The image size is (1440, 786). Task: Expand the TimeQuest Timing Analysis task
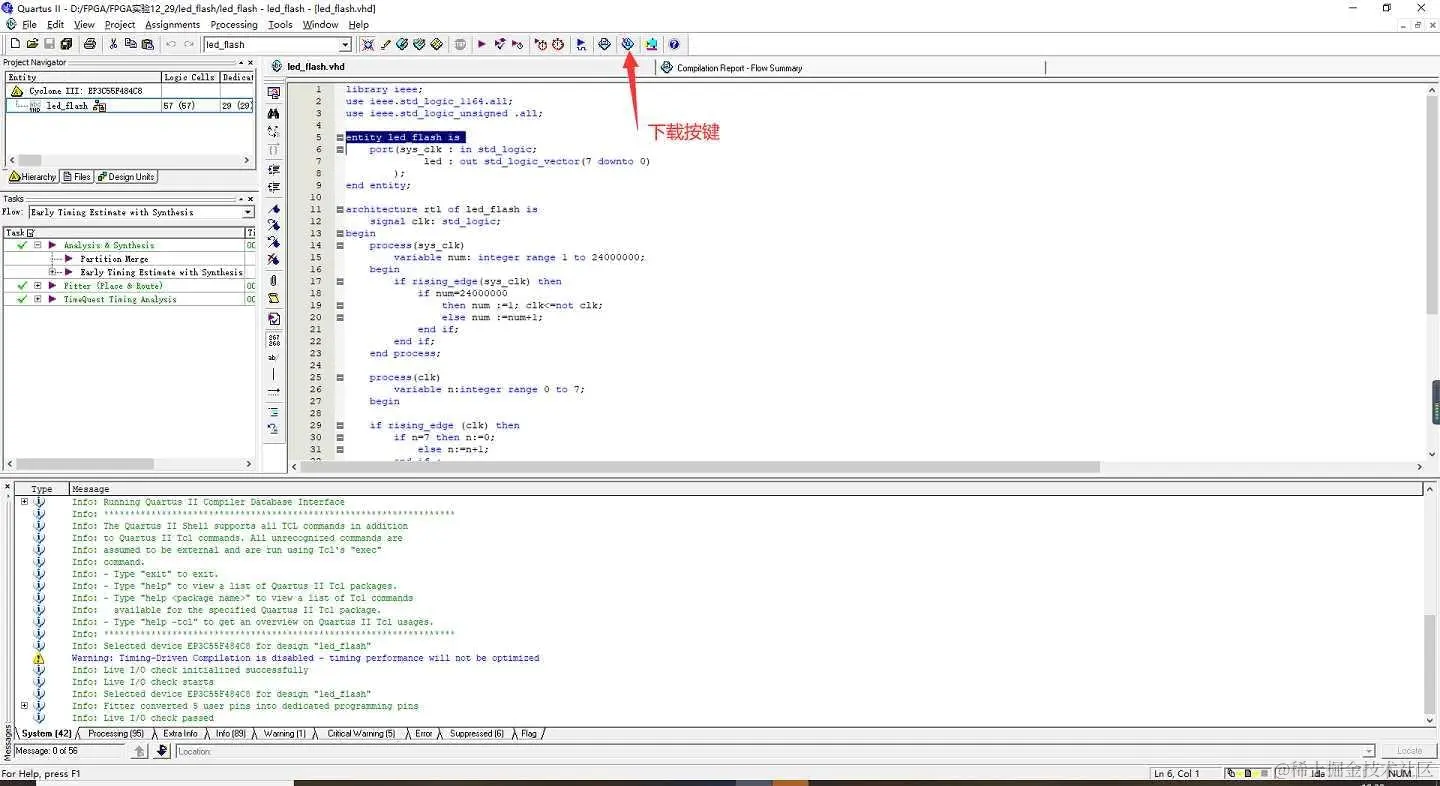point(38,299)
